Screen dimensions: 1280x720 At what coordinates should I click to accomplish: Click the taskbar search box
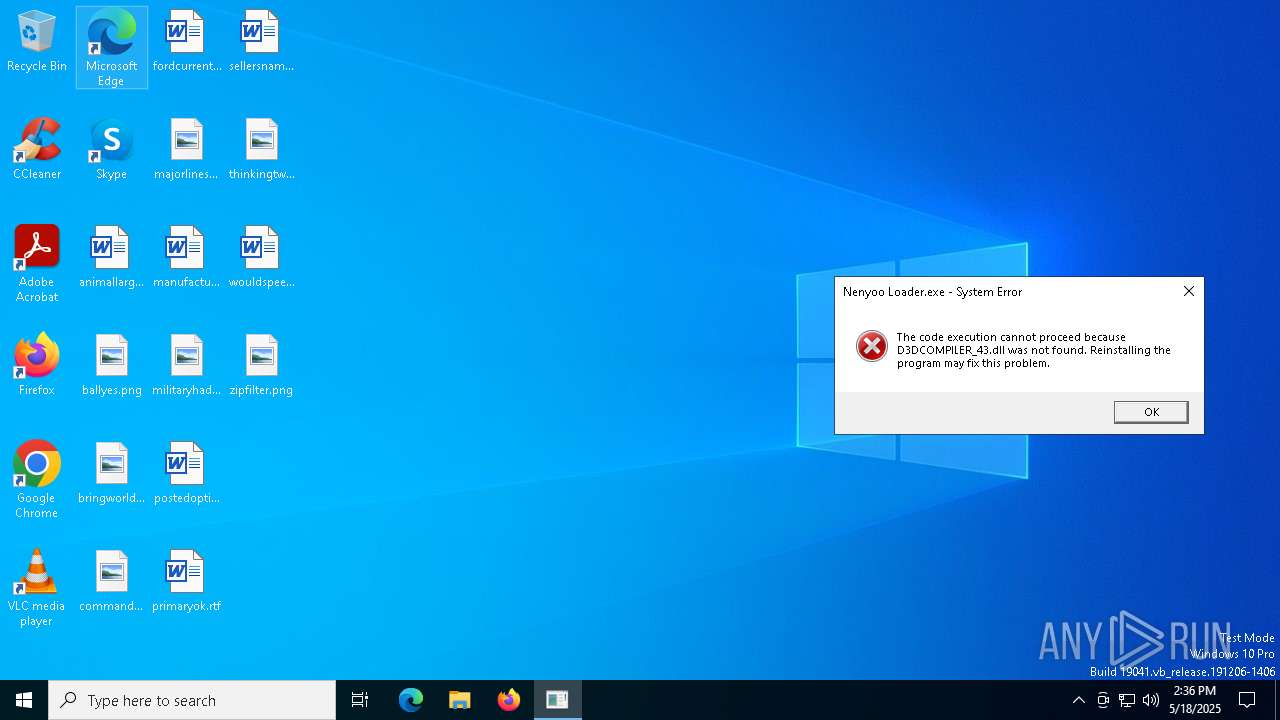point(192,700)
